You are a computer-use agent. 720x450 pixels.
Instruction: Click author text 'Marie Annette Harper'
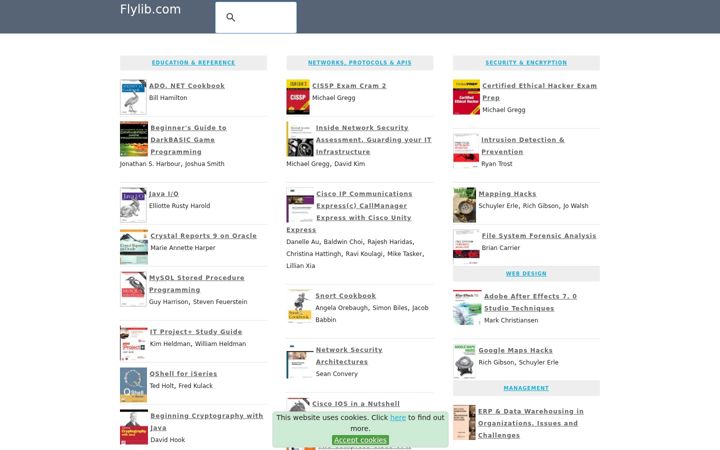click(182, 248)
